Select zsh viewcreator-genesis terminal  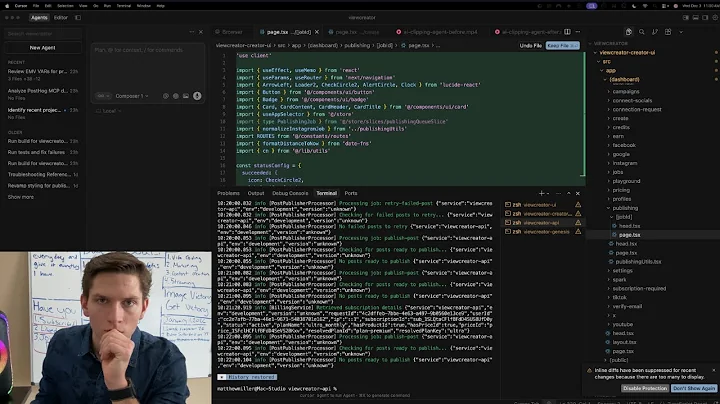pyautogui.click(x=543, y=231)
